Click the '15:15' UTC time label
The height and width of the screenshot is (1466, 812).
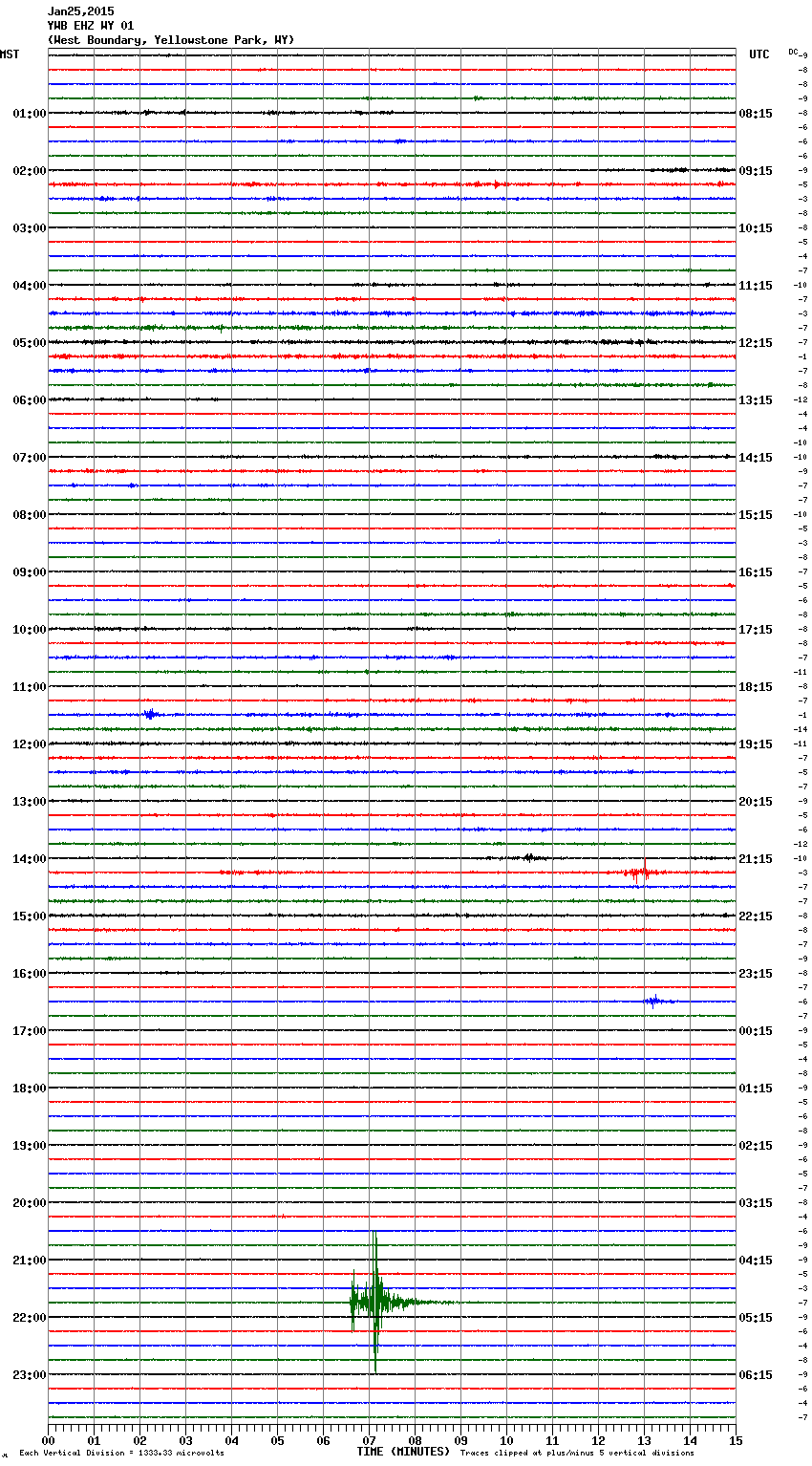[x=756, y=515]
